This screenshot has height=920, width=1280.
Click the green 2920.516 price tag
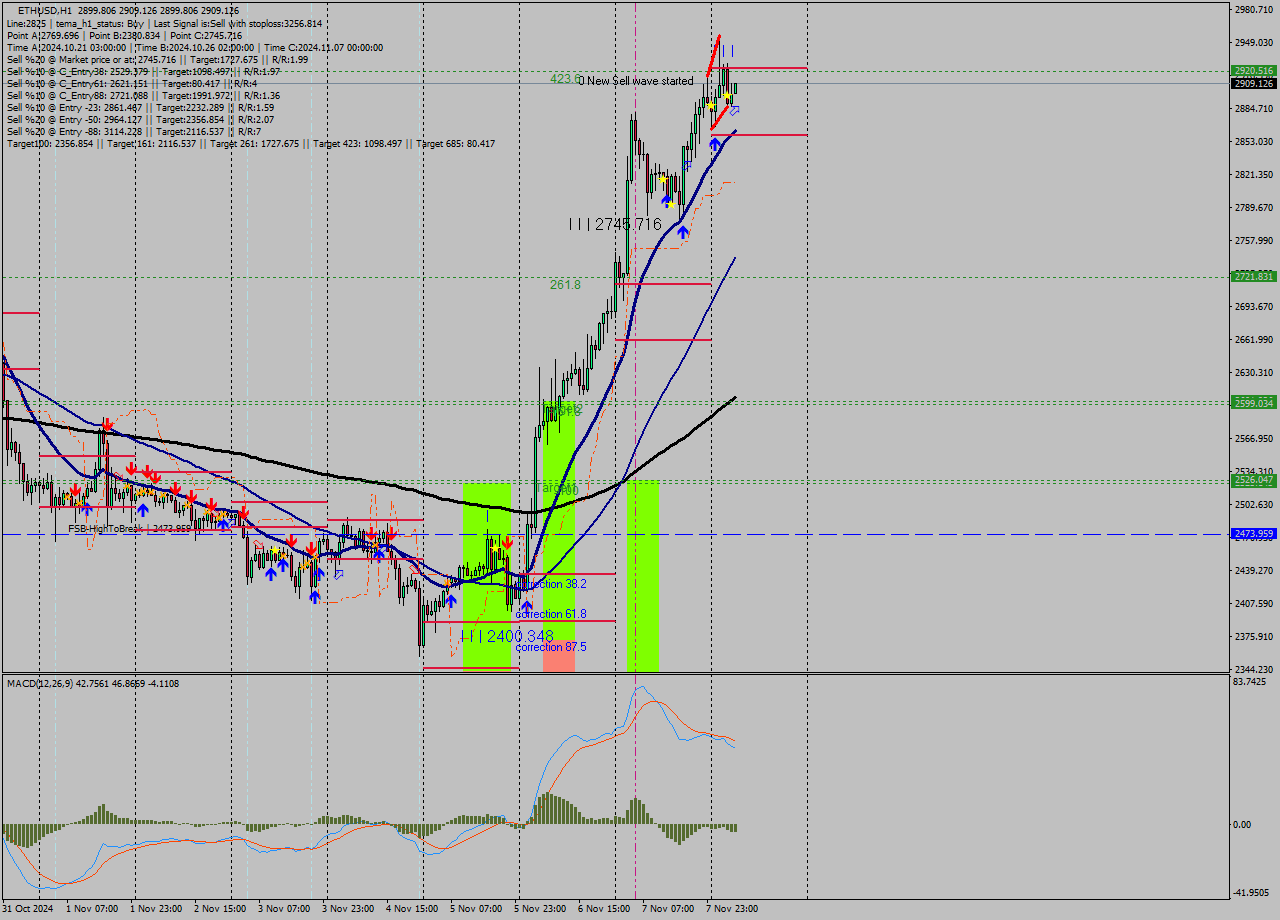pyautogui.click(x=1253, y=71)
